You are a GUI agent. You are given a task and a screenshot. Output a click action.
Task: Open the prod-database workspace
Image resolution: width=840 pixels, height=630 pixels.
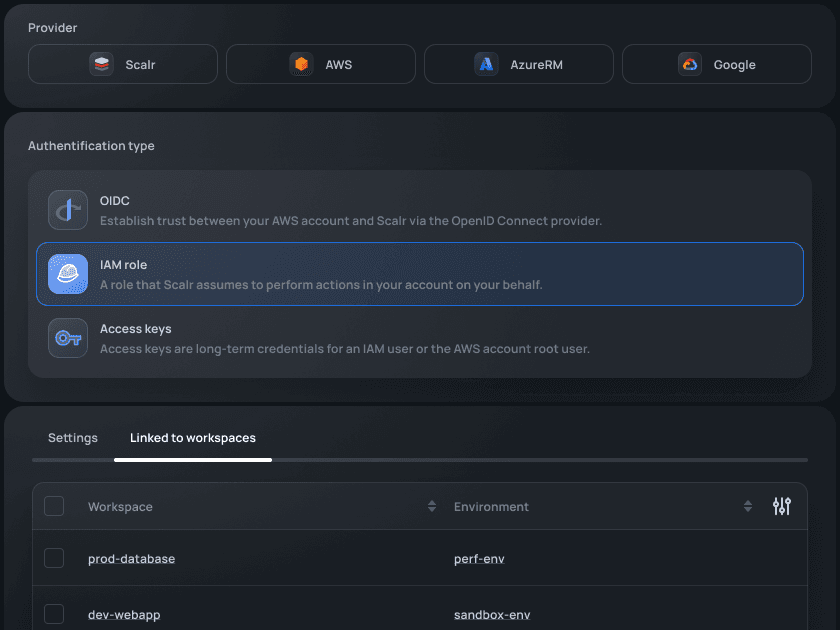coord(131,558)
